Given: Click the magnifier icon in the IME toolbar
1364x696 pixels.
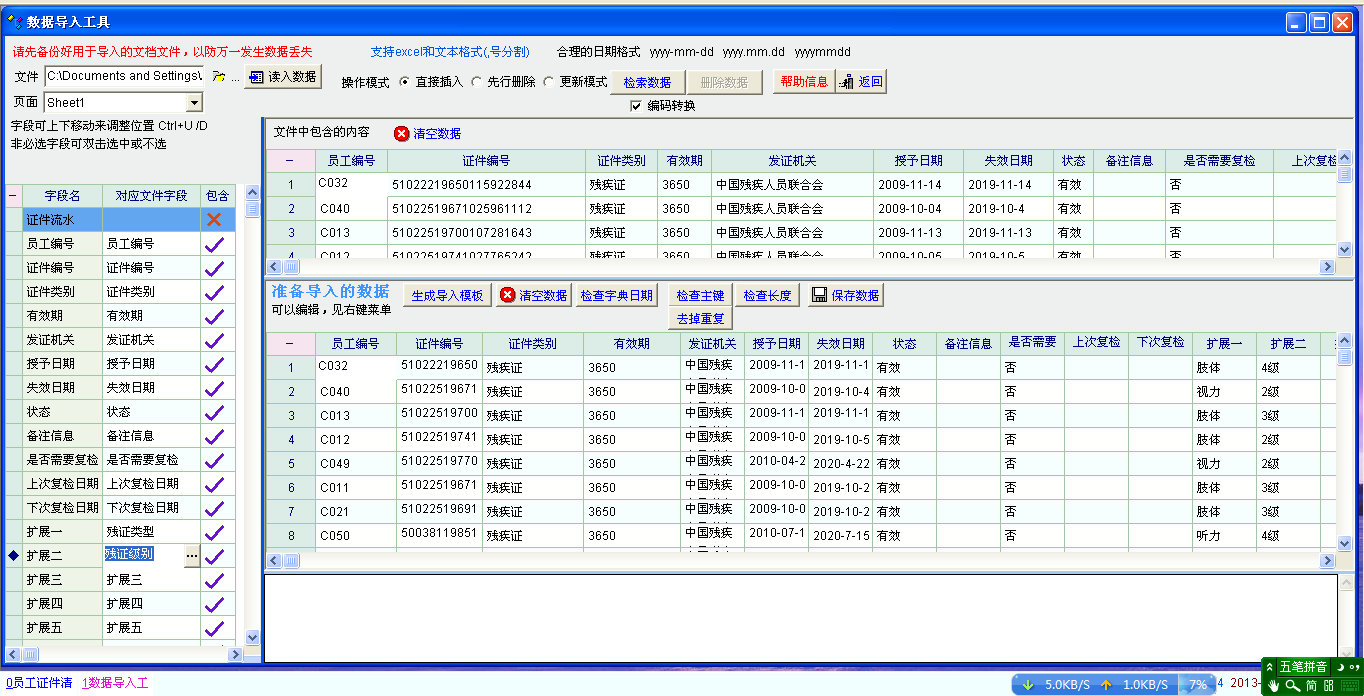Looking at the screenshot, I should click(1293, 685).
